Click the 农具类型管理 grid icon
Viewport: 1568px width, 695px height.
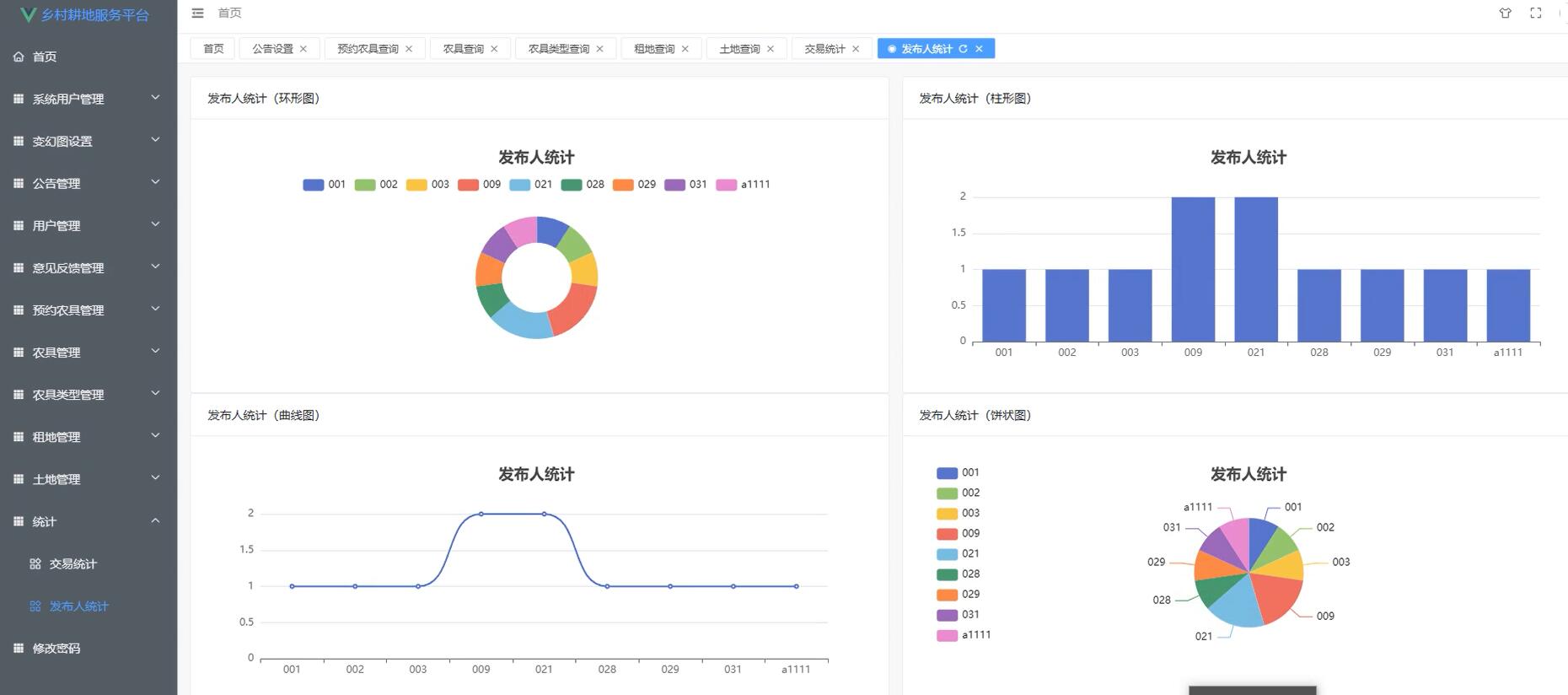pyautogui.click(x=19, y=394)
